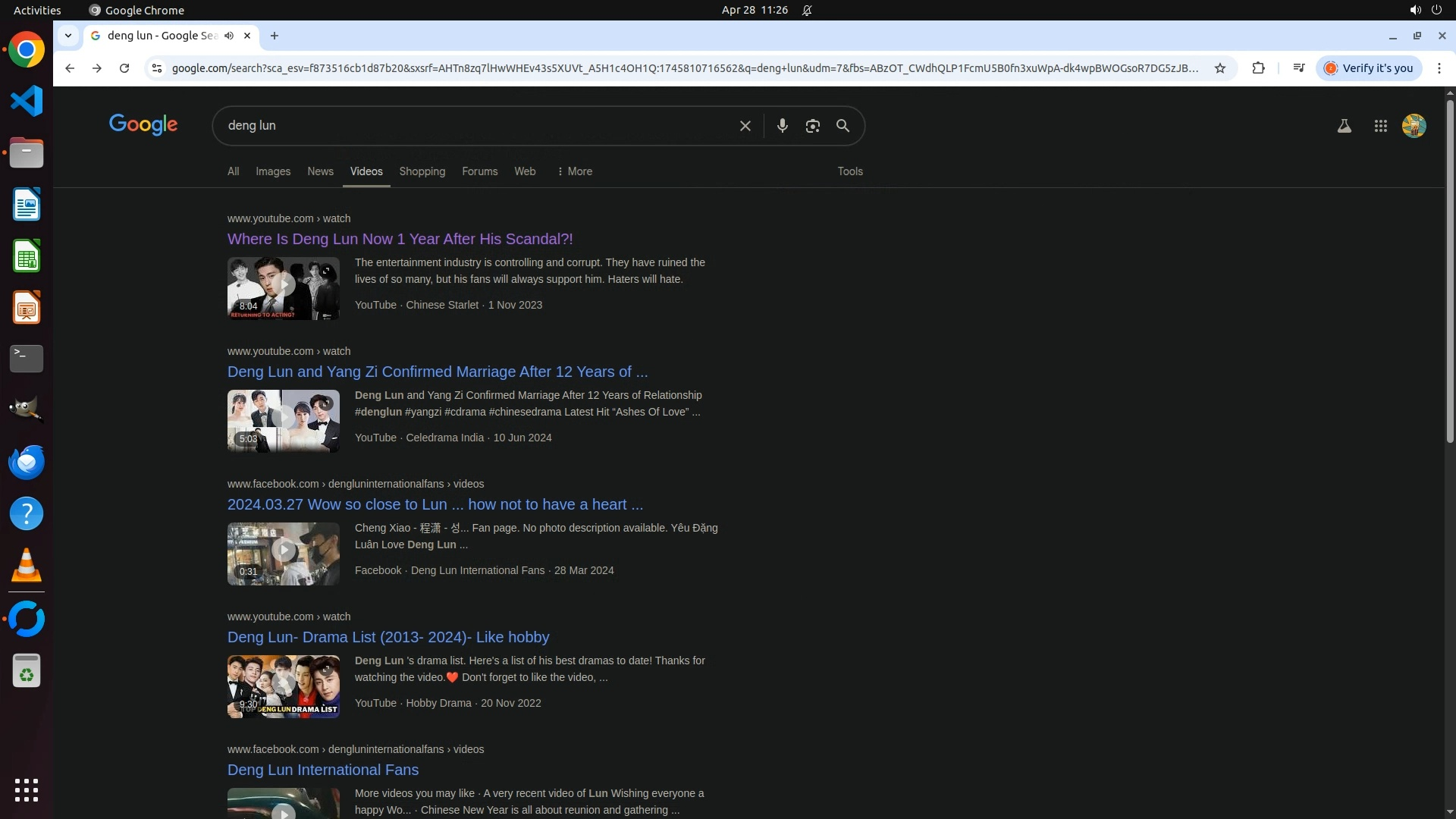Image resolution: width=1456 pixels, height=819 pixels.
Task: Expand the More search filters menu
Action: coord(574,171)
